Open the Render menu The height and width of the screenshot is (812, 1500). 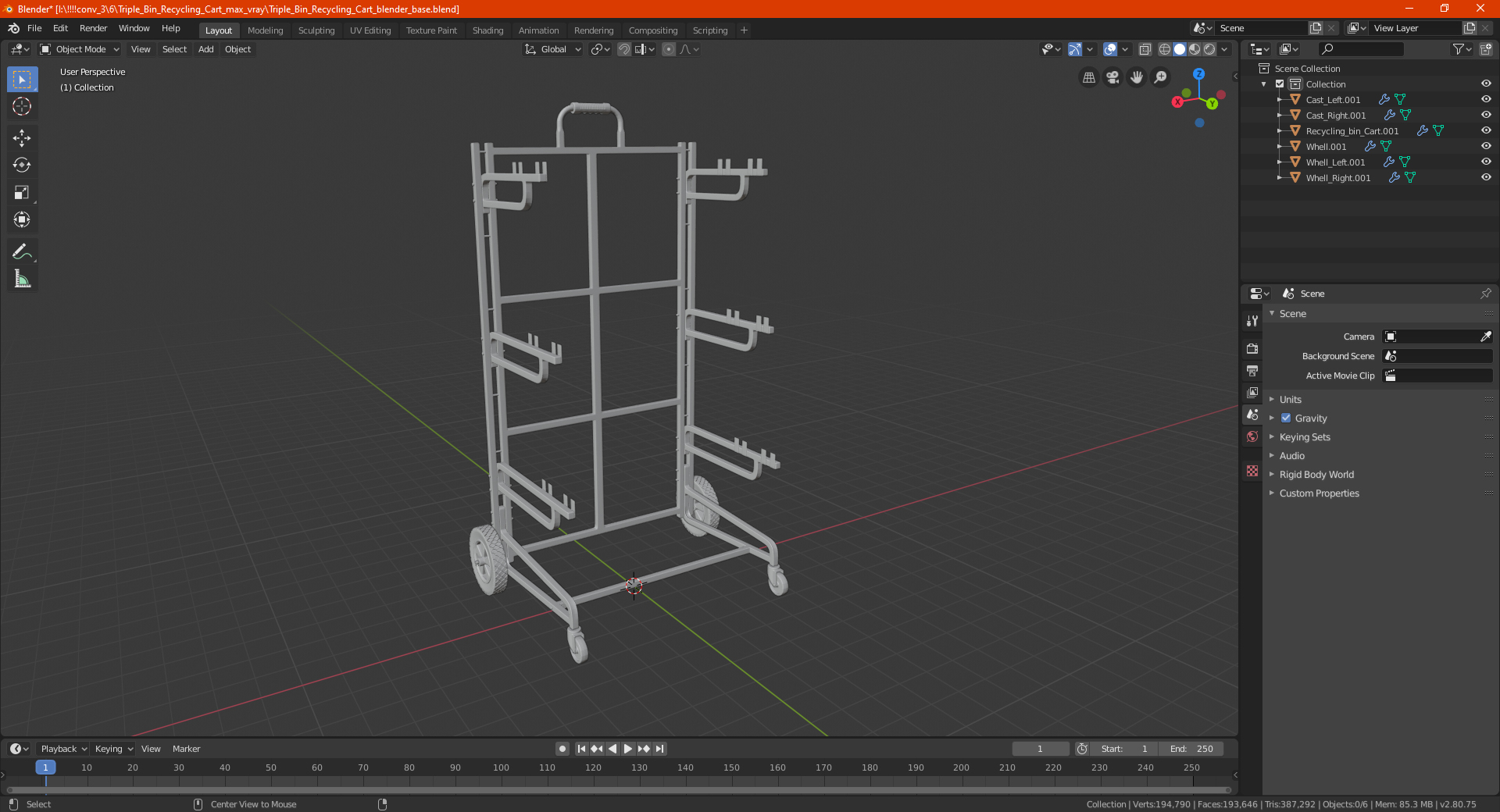(93, 28)
